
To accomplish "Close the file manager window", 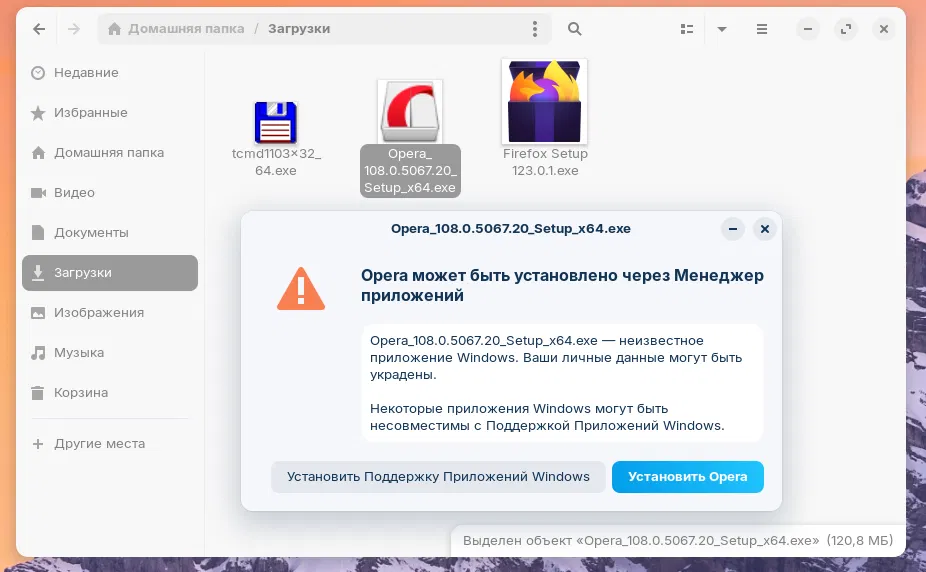I will click(x=883, y=29).
